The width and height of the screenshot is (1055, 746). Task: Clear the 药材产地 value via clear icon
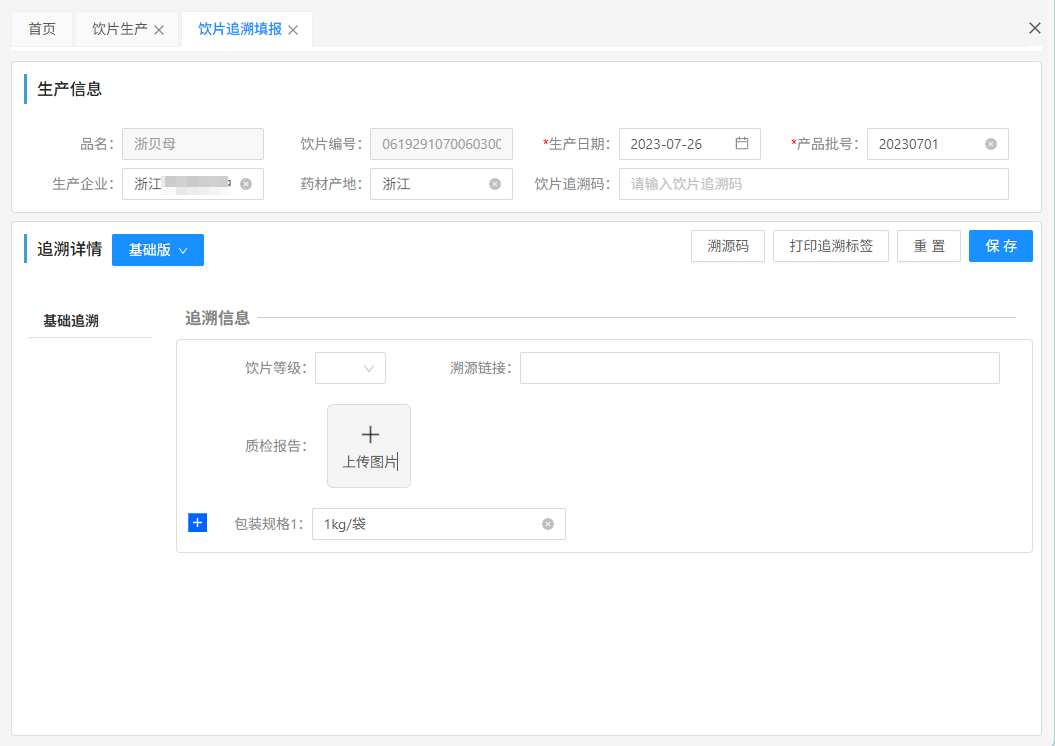coord(495,184)
